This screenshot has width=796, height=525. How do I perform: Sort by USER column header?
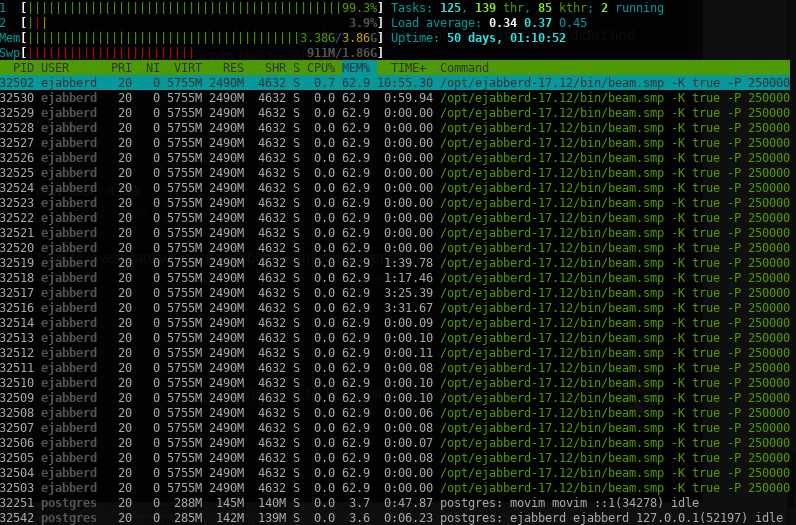coord(55,68)
